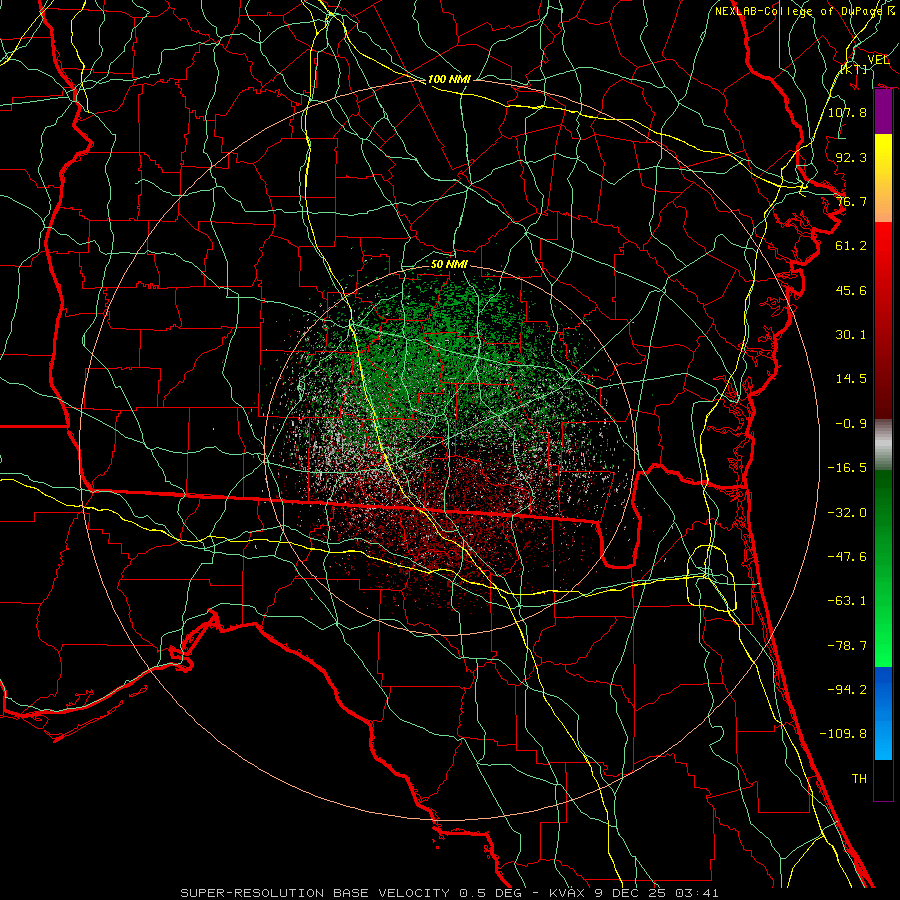
Task: Click the legend value -32.0
Action: pos(847,513)
